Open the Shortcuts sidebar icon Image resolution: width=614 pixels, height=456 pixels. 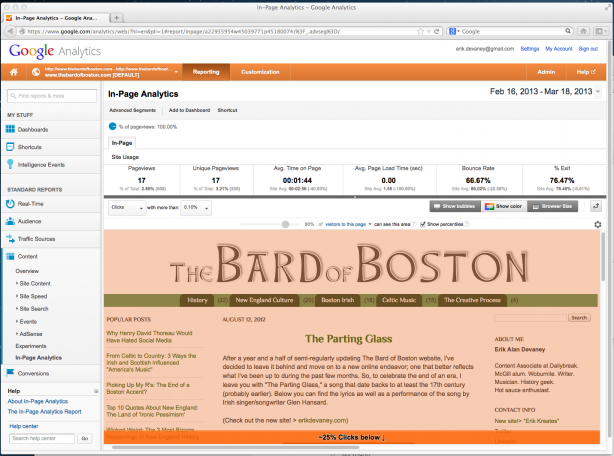tap(10, 147)
